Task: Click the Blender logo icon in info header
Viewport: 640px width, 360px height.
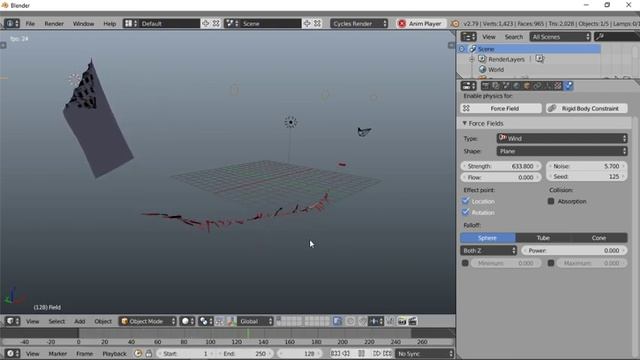Action: [x=455, y=24]
